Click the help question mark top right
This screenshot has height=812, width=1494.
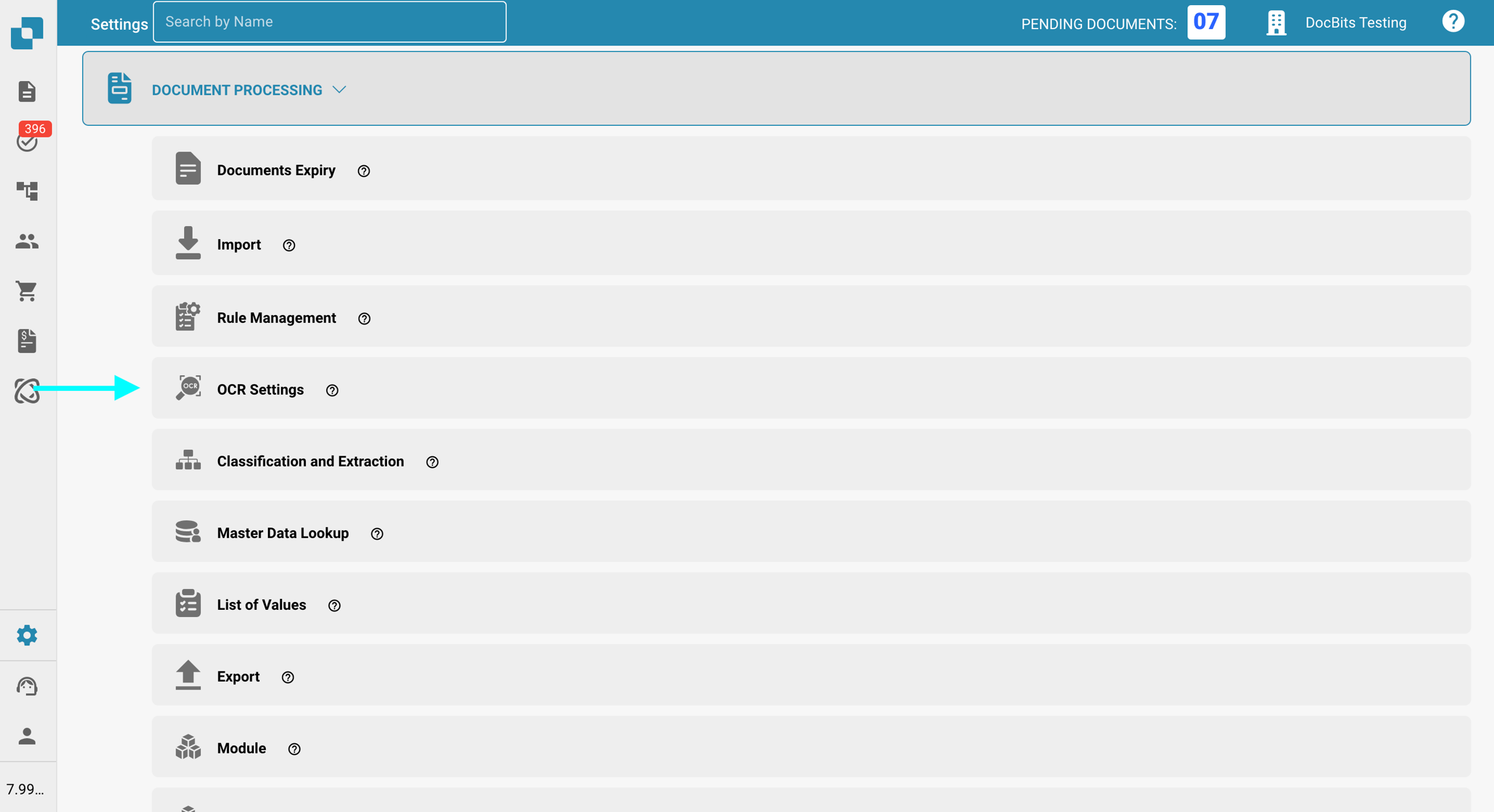(1452, 22)
